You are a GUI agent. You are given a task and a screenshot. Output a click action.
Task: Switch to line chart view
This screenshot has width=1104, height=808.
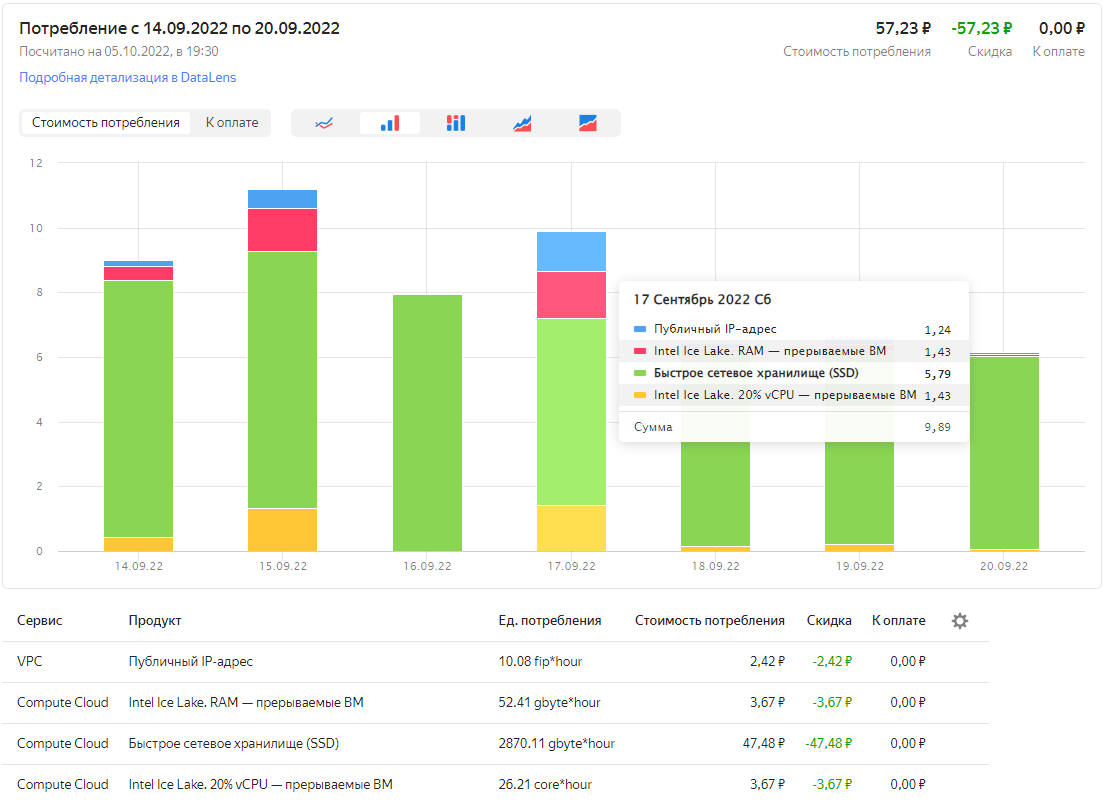click(324, 123)
